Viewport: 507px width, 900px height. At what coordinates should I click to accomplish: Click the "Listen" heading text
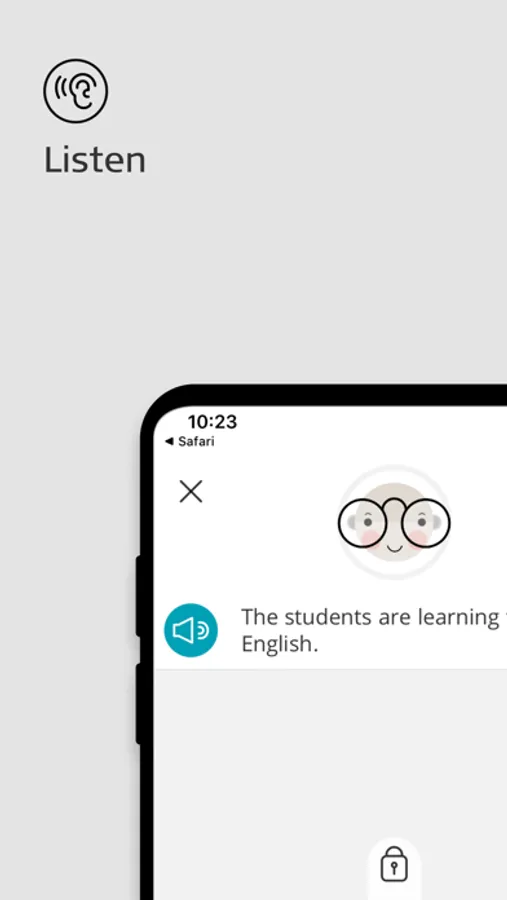point(95,160)
